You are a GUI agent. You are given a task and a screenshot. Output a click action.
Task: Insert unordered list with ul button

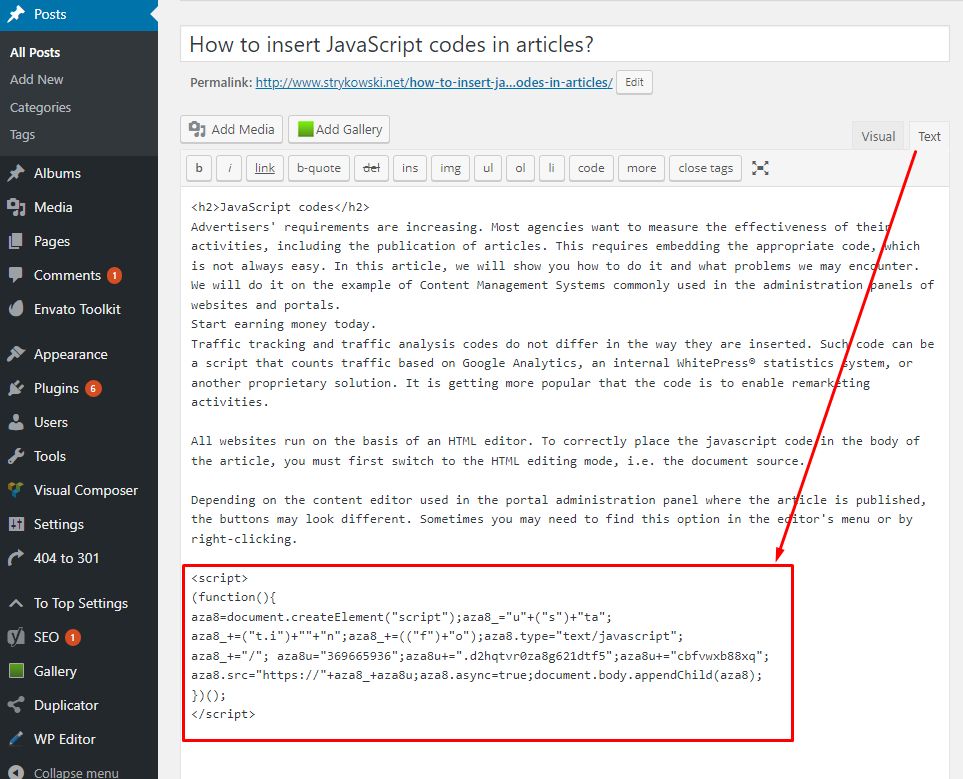tap(488, 168)
